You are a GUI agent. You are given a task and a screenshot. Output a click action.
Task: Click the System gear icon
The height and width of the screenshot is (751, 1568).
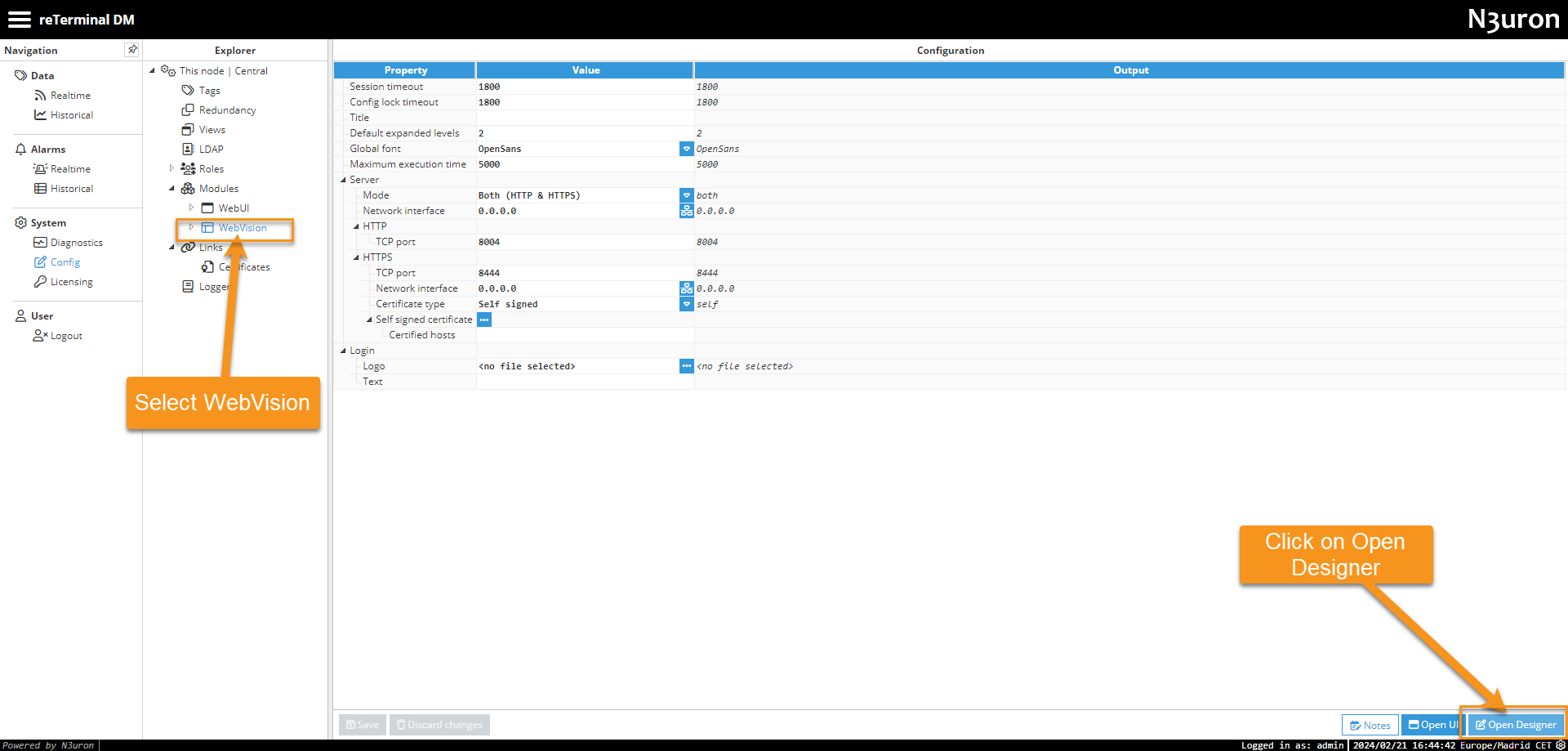[21, 222]
